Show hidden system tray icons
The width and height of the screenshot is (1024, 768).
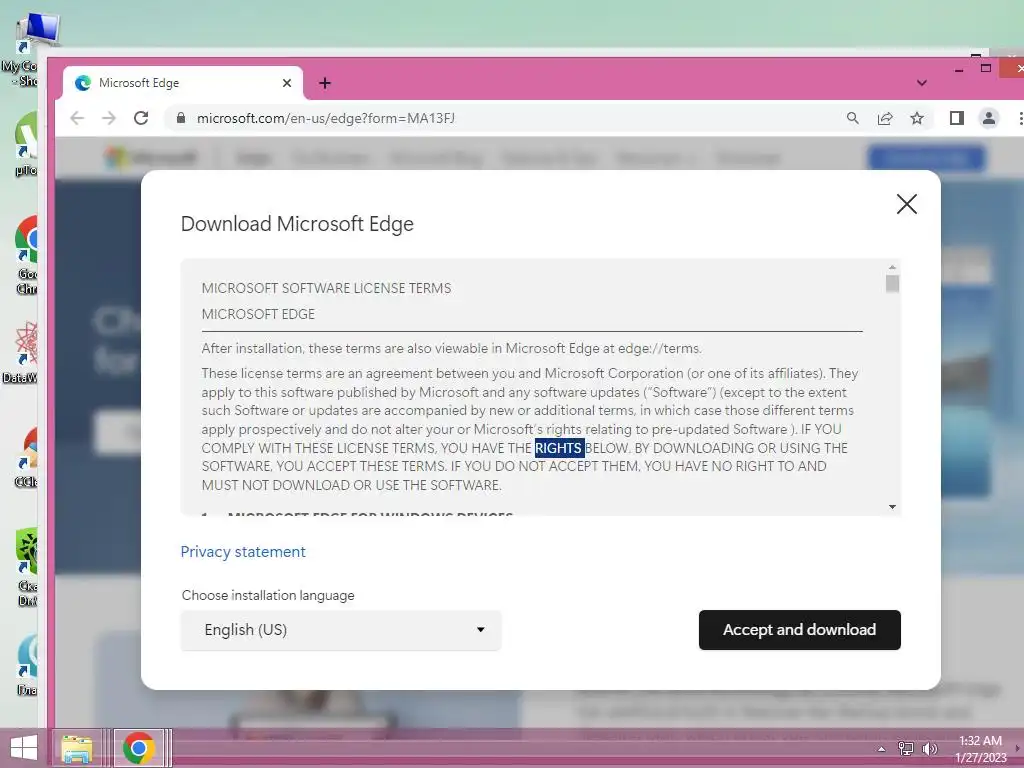[x=881, y=749]
